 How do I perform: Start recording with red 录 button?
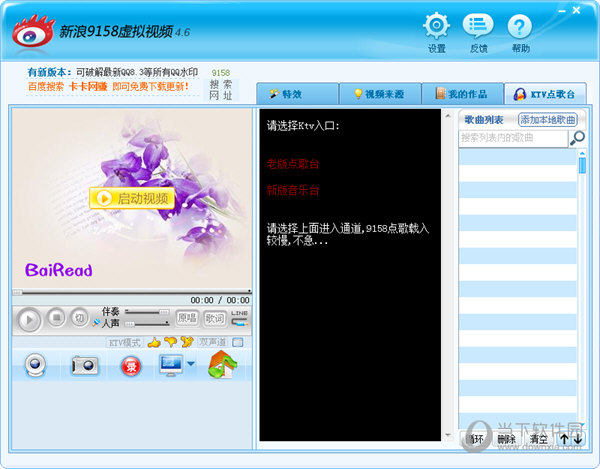(x=131, y=366)
